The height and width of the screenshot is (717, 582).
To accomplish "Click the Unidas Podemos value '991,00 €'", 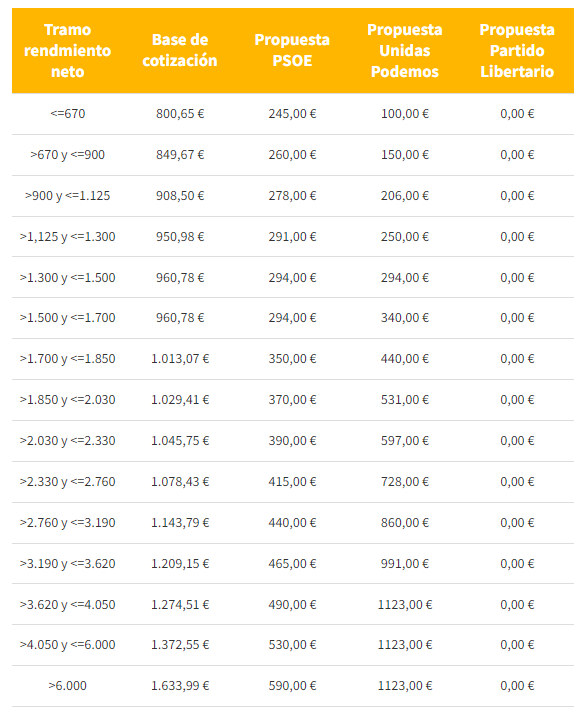I will (x=405, y=563).
